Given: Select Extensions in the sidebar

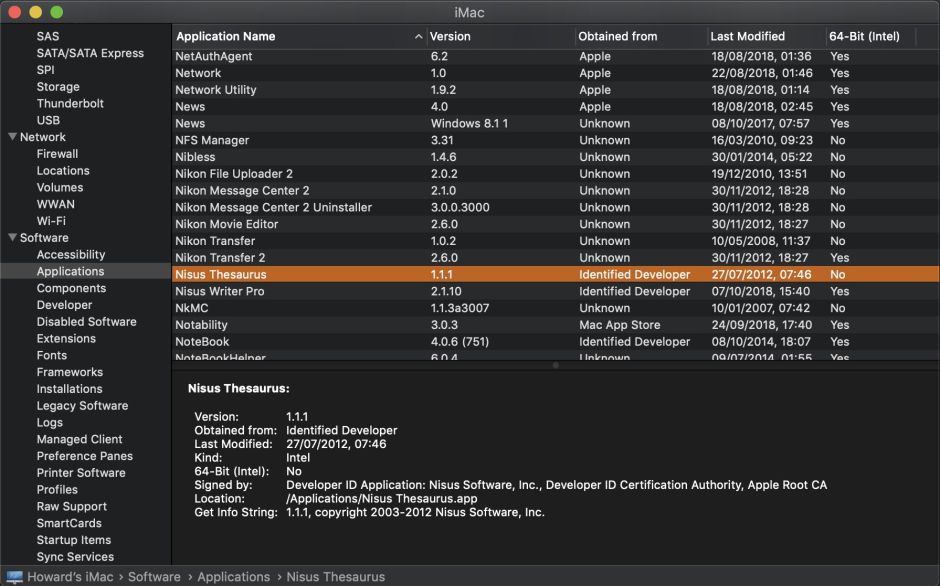Looking at the screenshot, I should [66, 339].
